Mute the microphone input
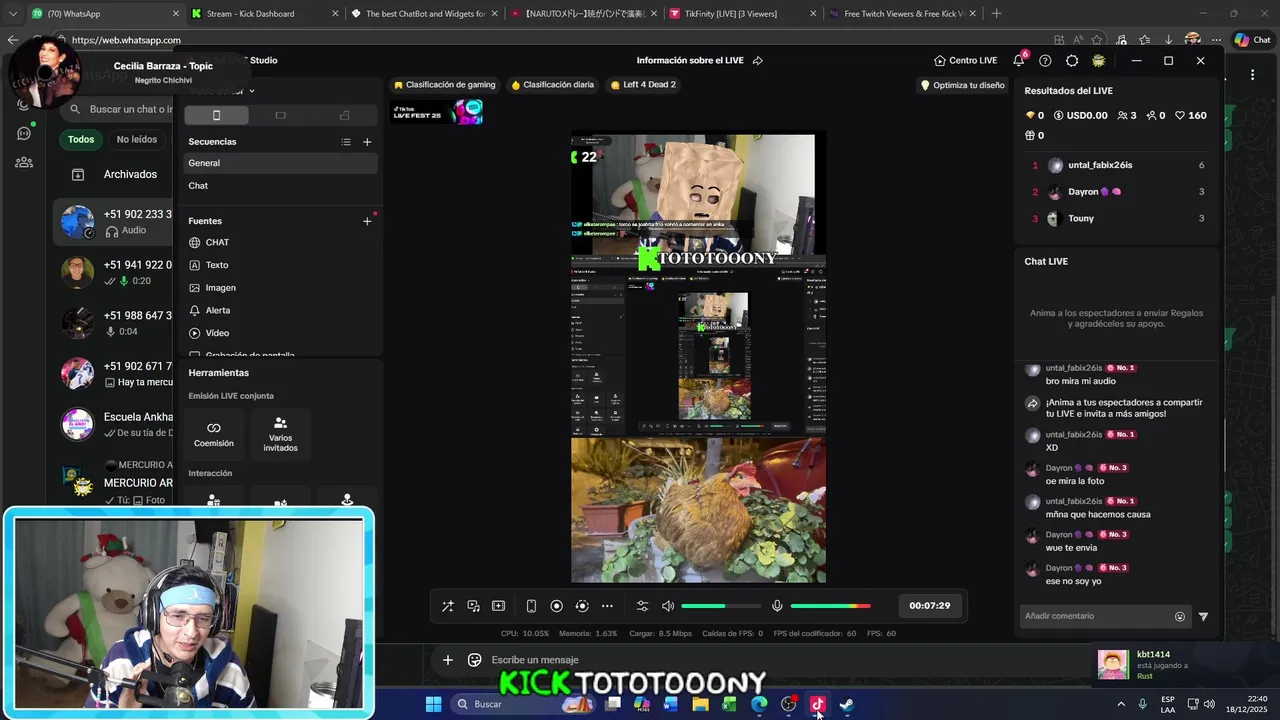 777,606
